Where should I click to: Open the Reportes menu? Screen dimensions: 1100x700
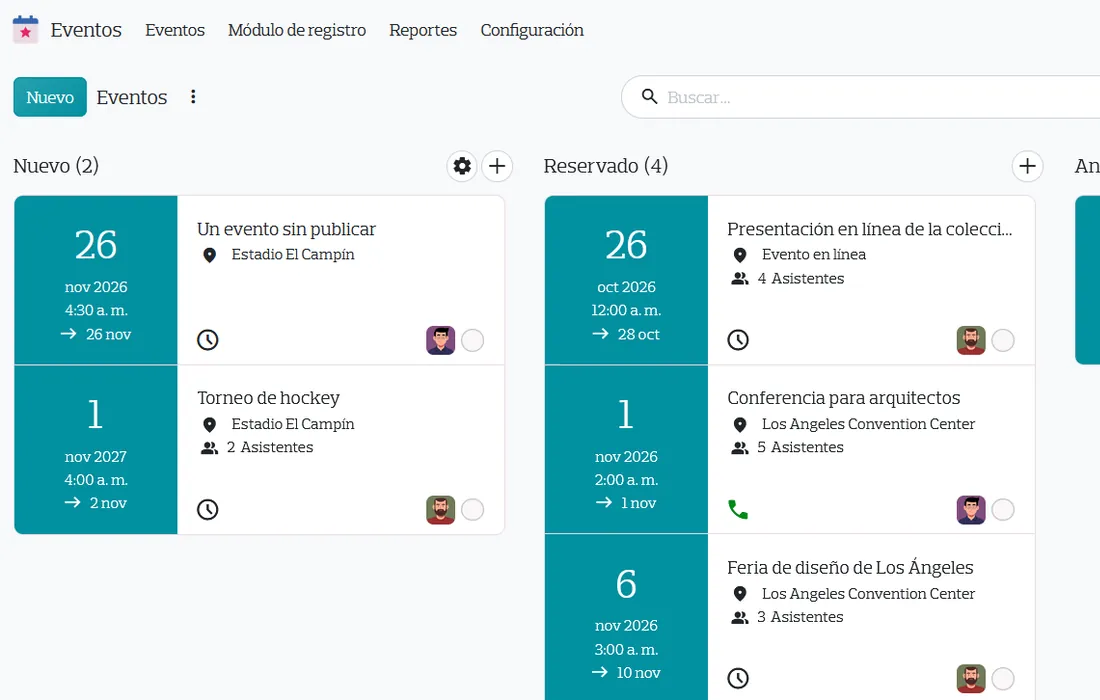pos(423,30)
